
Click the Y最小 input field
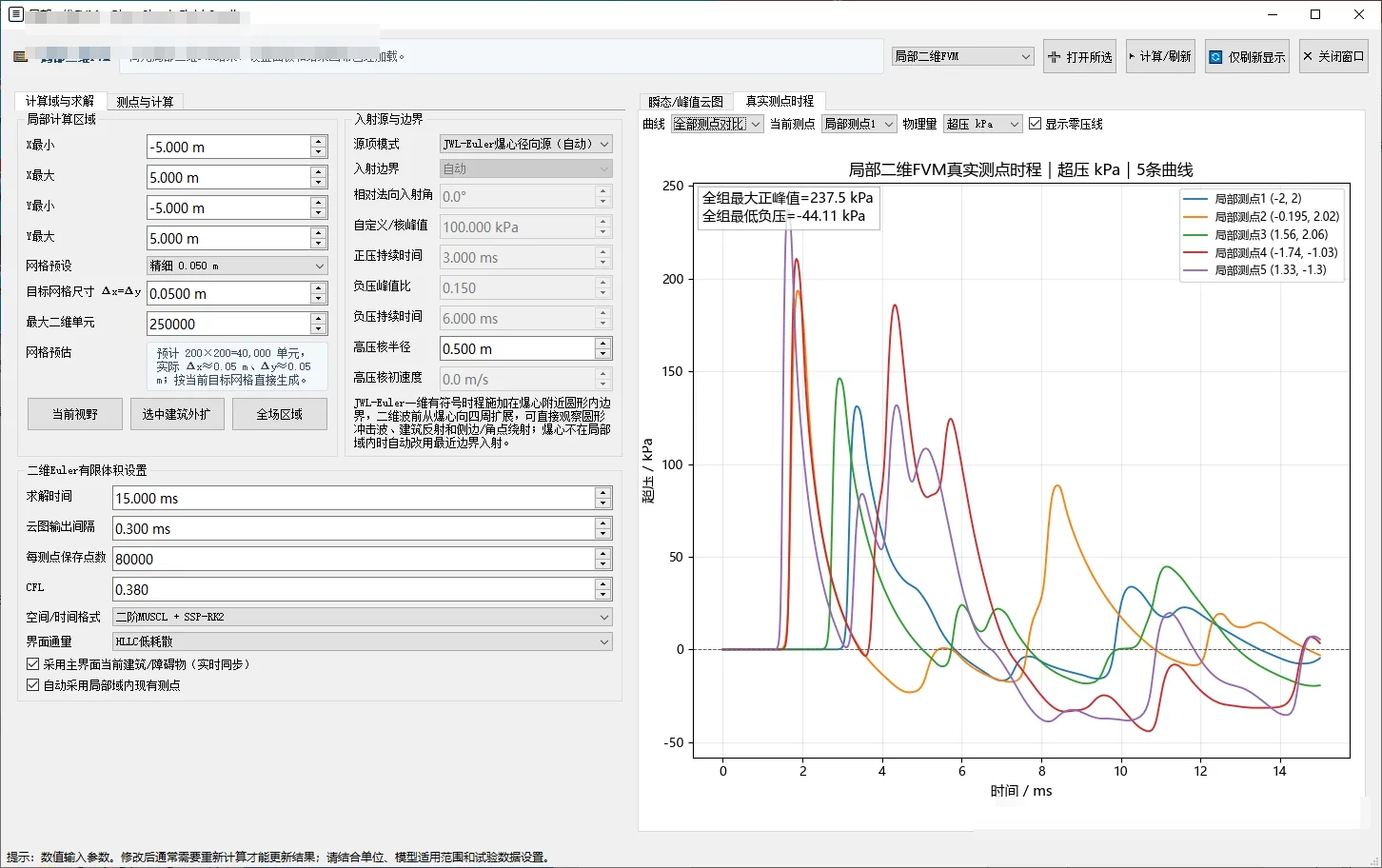click(x=228, y=207)
